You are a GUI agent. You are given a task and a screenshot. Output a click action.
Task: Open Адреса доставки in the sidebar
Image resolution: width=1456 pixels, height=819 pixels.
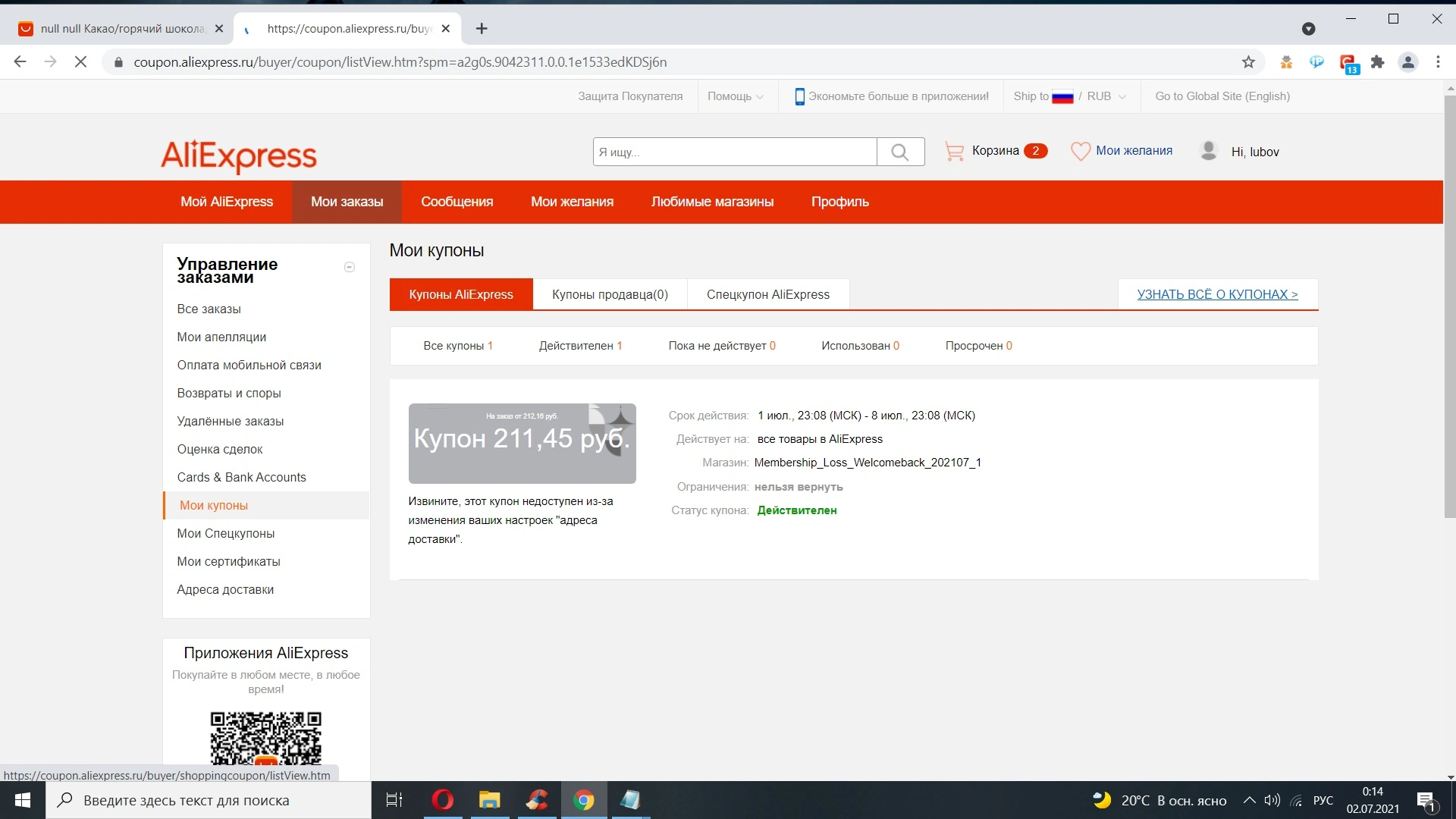[225, 590]
